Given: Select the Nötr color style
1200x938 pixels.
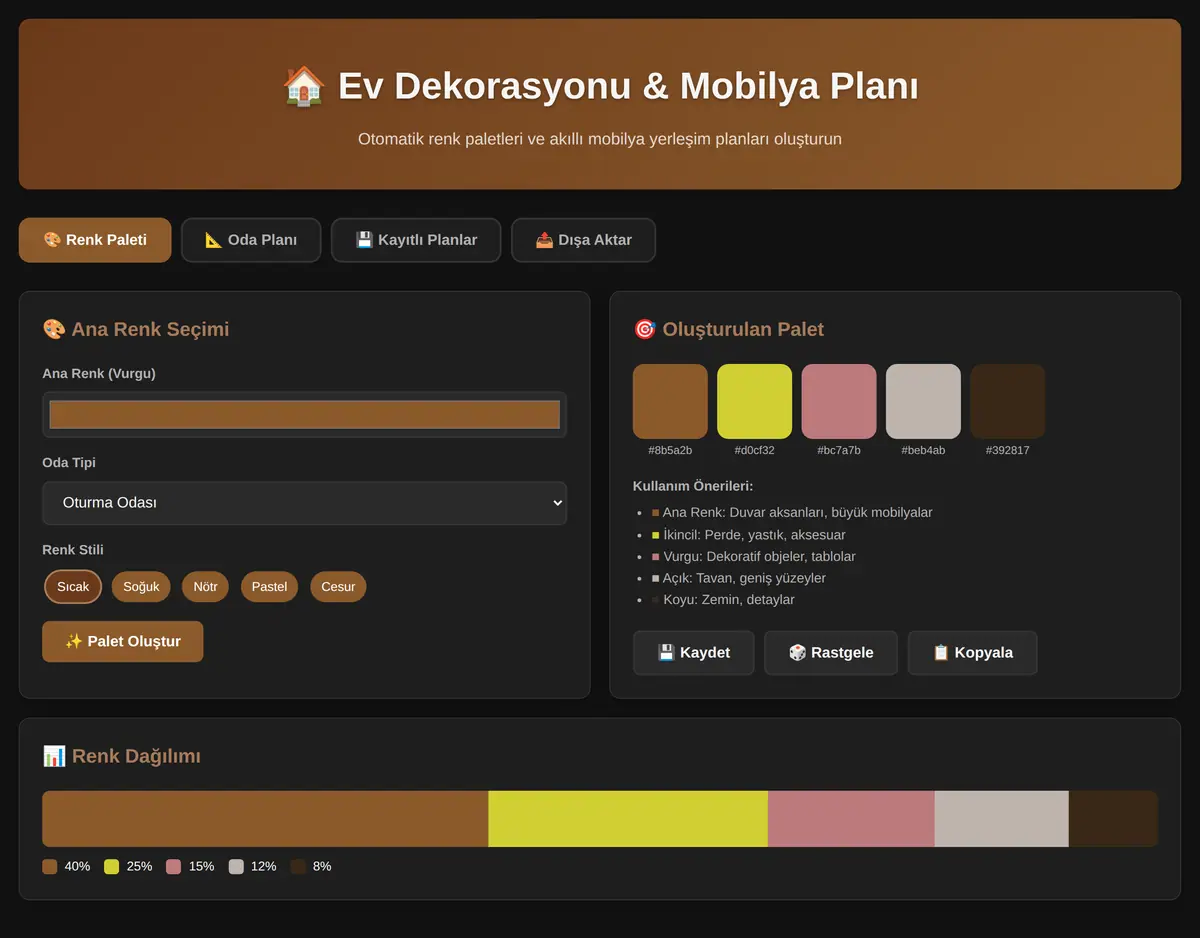Looking at the screenshot, I should 205,587.
